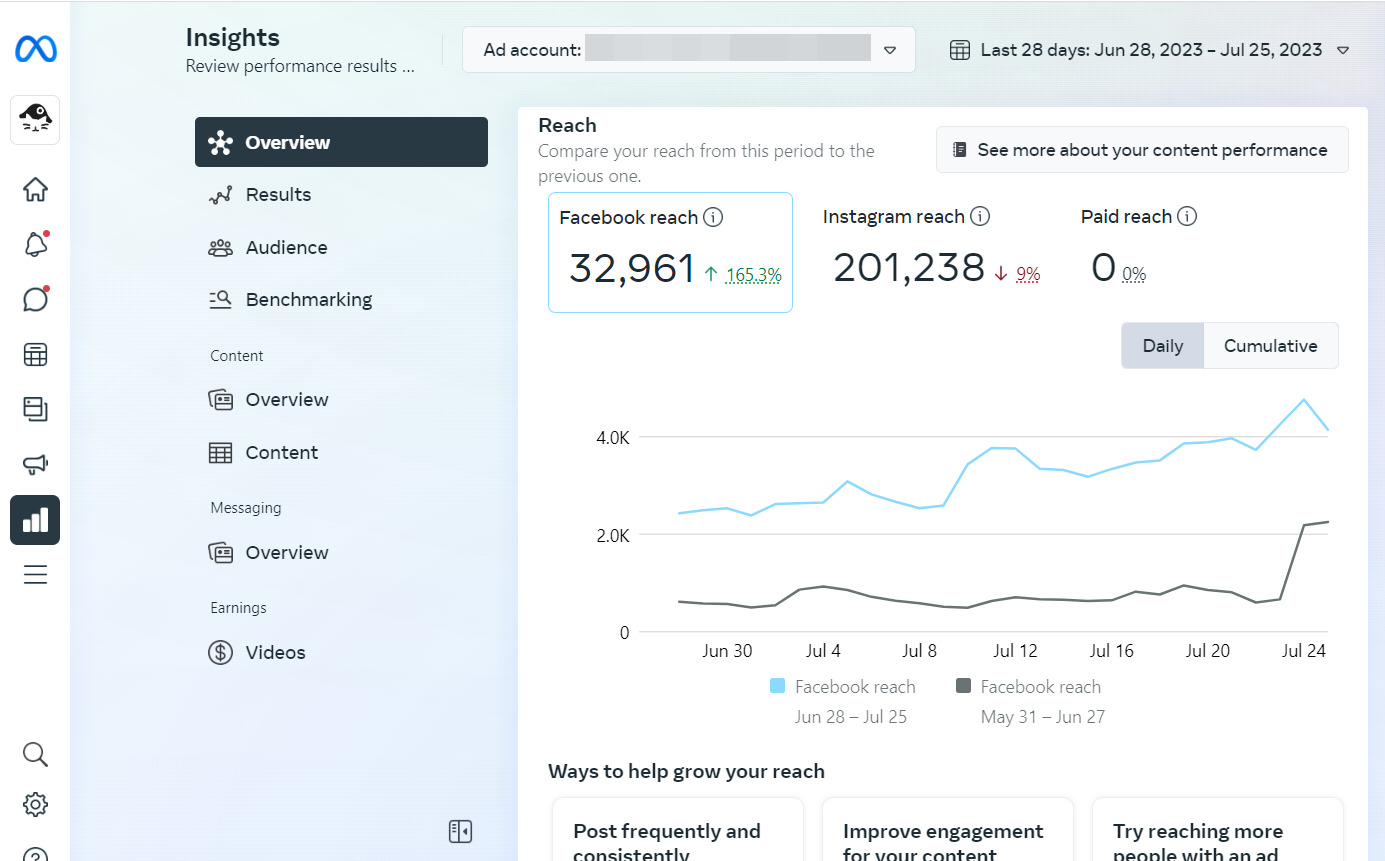The height and width of the screenshot is (861, 1385).
Task: Click the Search magnifier icon
Action: pos(35,754)
